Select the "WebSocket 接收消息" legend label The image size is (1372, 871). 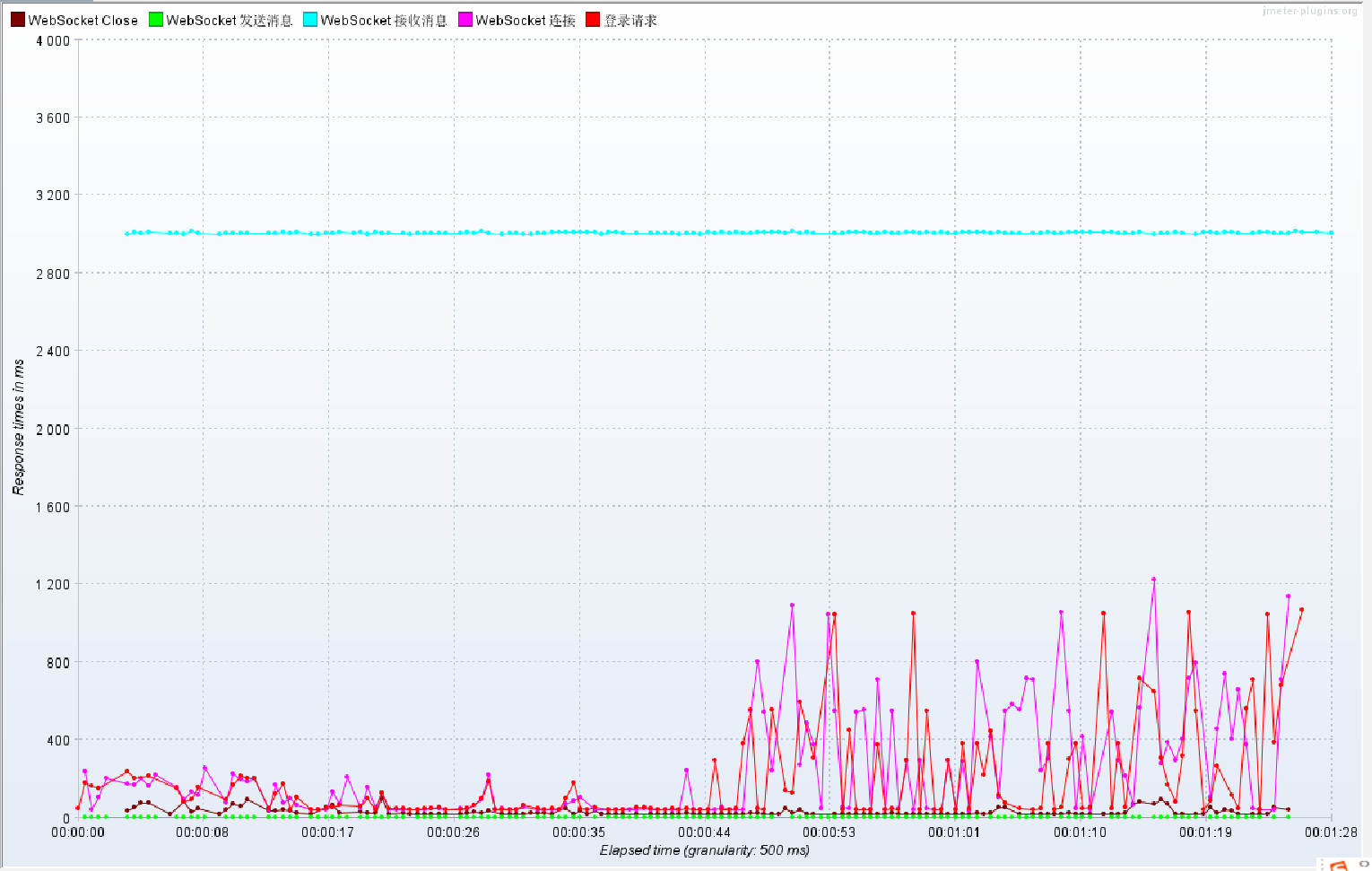(x=384, y=20)
